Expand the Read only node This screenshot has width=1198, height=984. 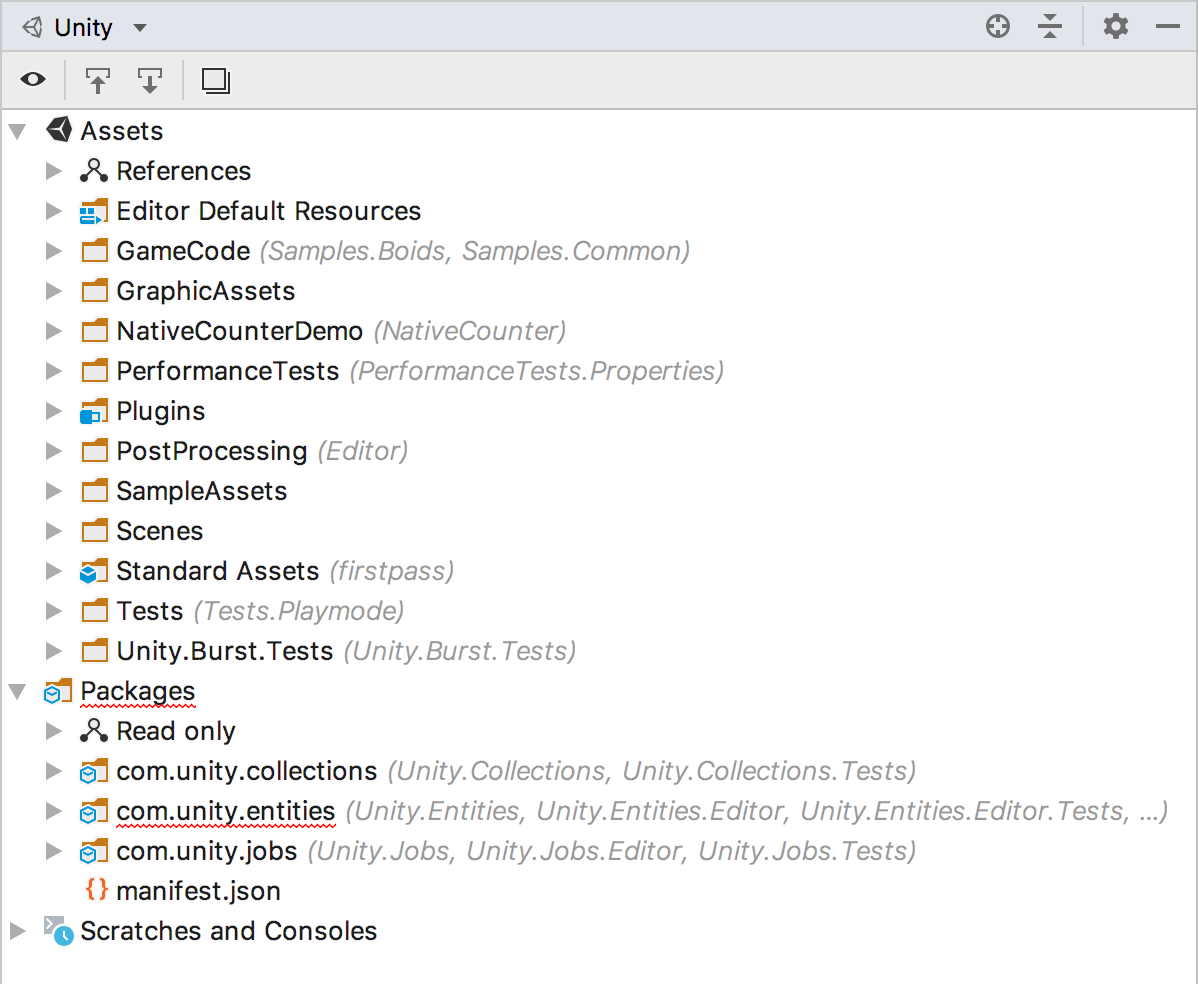[x=53, y=731]
